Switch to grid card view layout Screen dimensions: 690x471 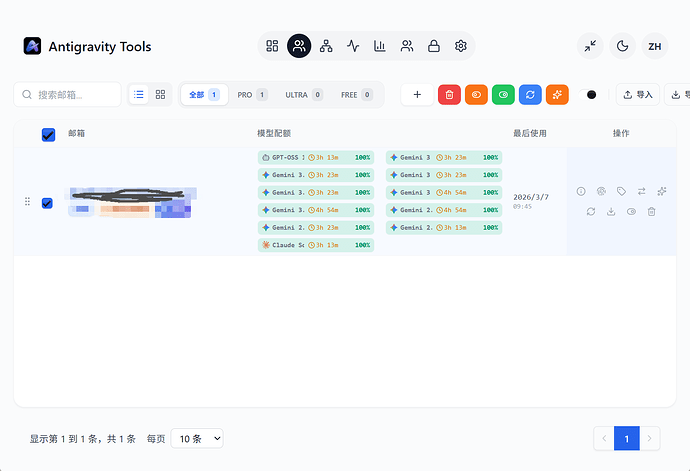click(161, 95)
